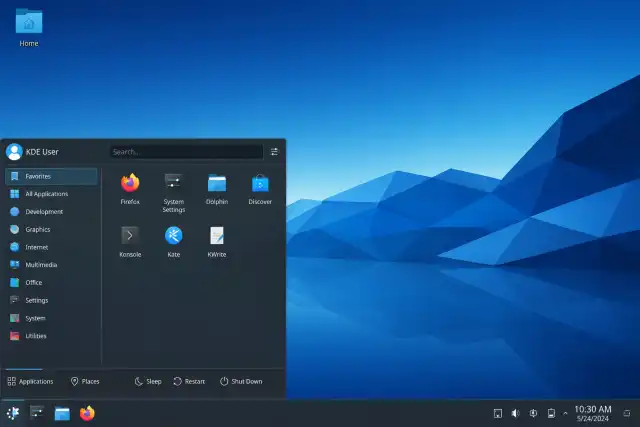Open the Settings category
Viewport: 640px width, 427px height.
pos(51,300)
